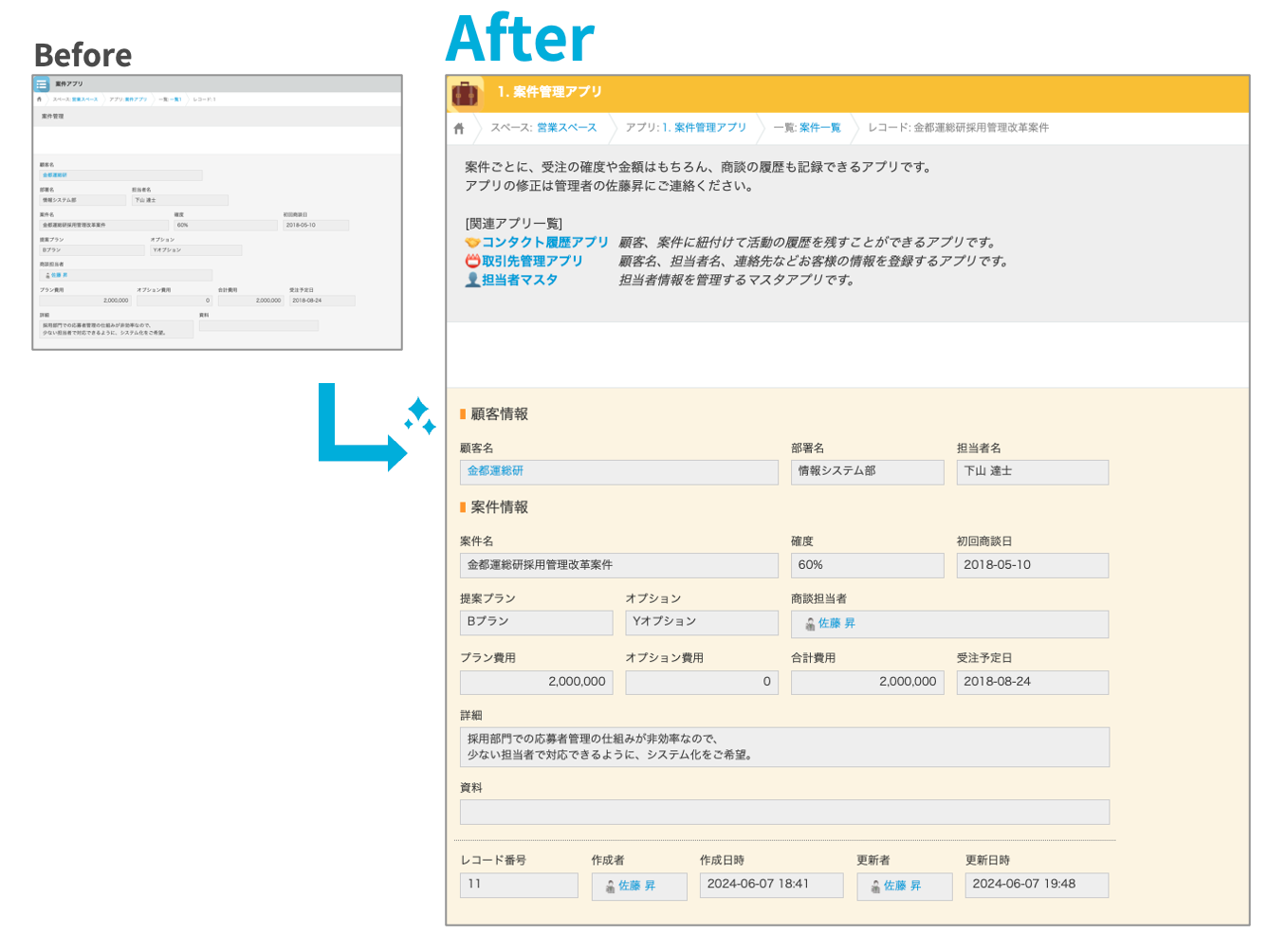Screen dimensions: 1286x952
Task: Click 受注予定日 field 2018-08-24 (After)
Action: point(1033,683)
